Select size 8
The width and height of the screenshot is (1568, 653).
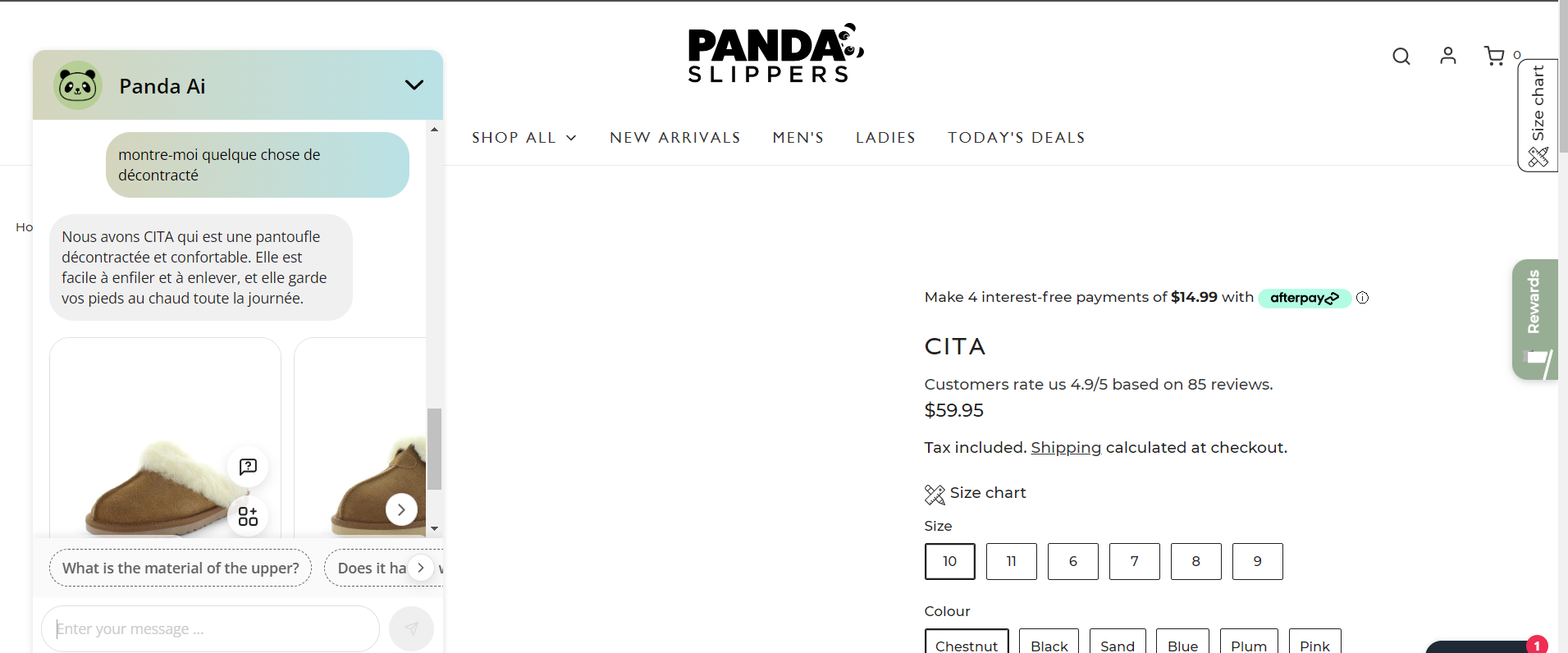(x=1195, y=561)
